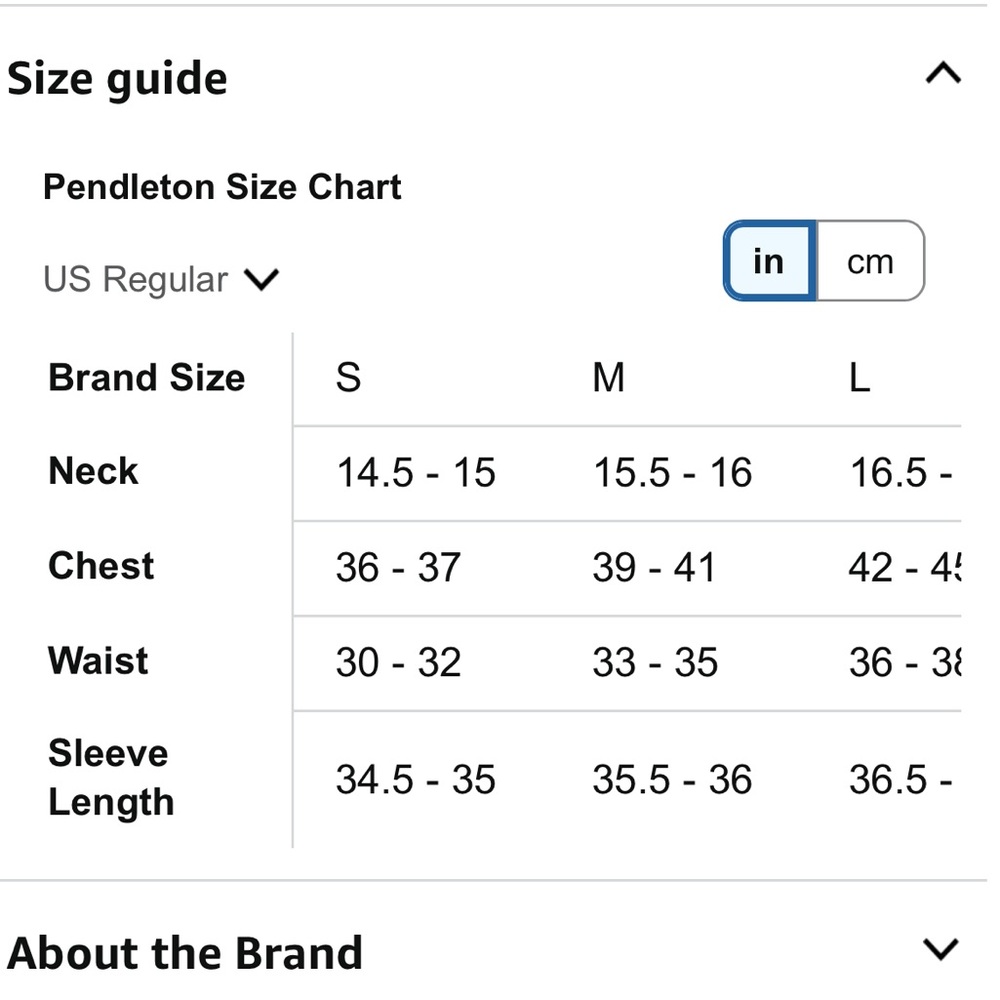
Task: Click the chevron next to Size guide
Action: pyautogui.click(x=941, y=73)
